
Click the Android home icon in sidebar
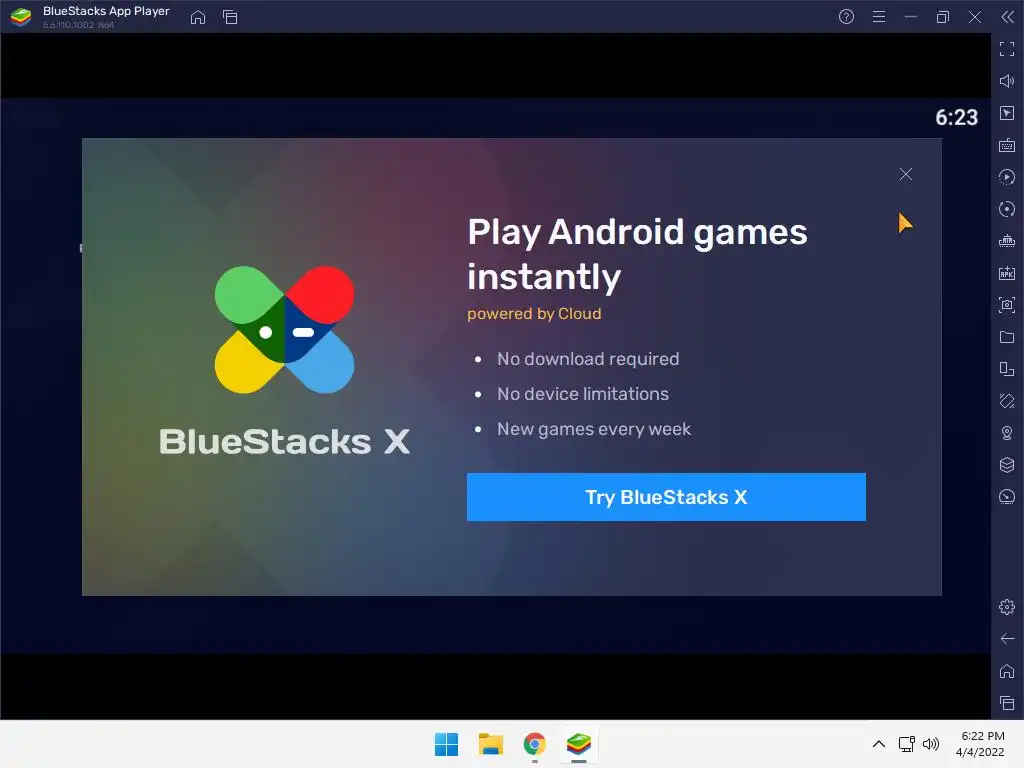point(1007,671)
